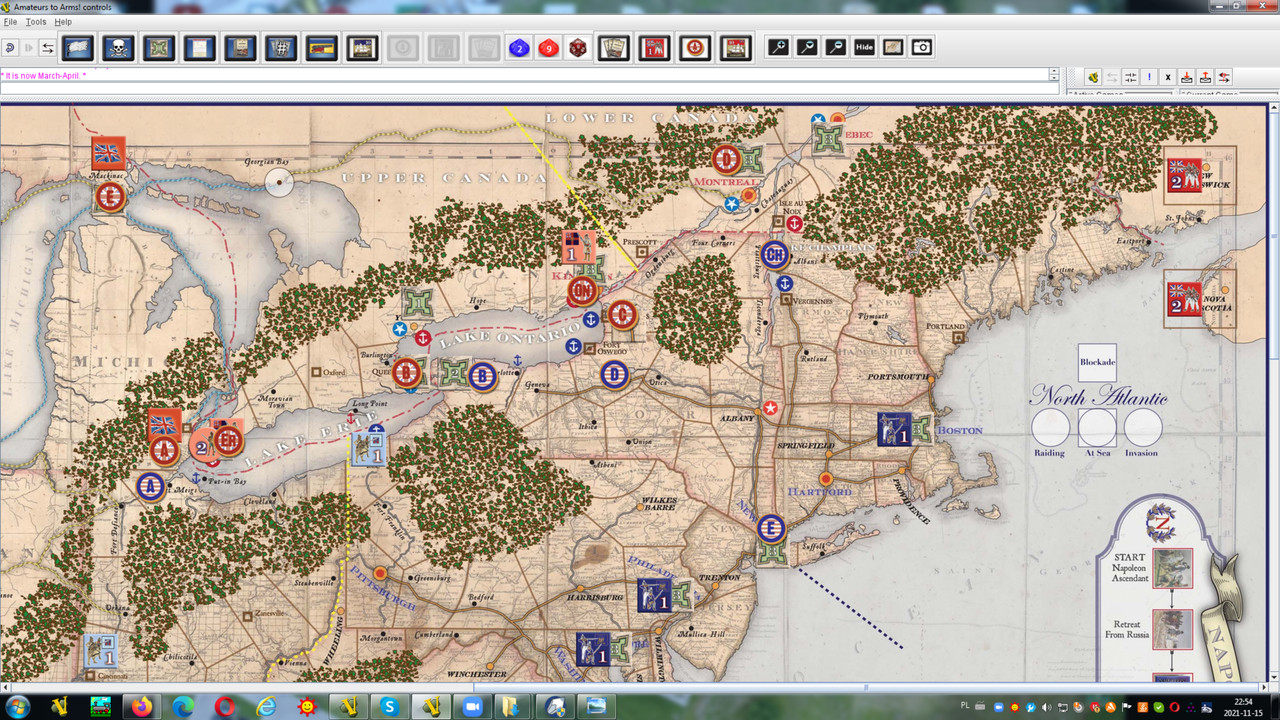The image size is (1280, 720).
Task: Select the Blockade box on the map
Action: [x=1097, y=362]
